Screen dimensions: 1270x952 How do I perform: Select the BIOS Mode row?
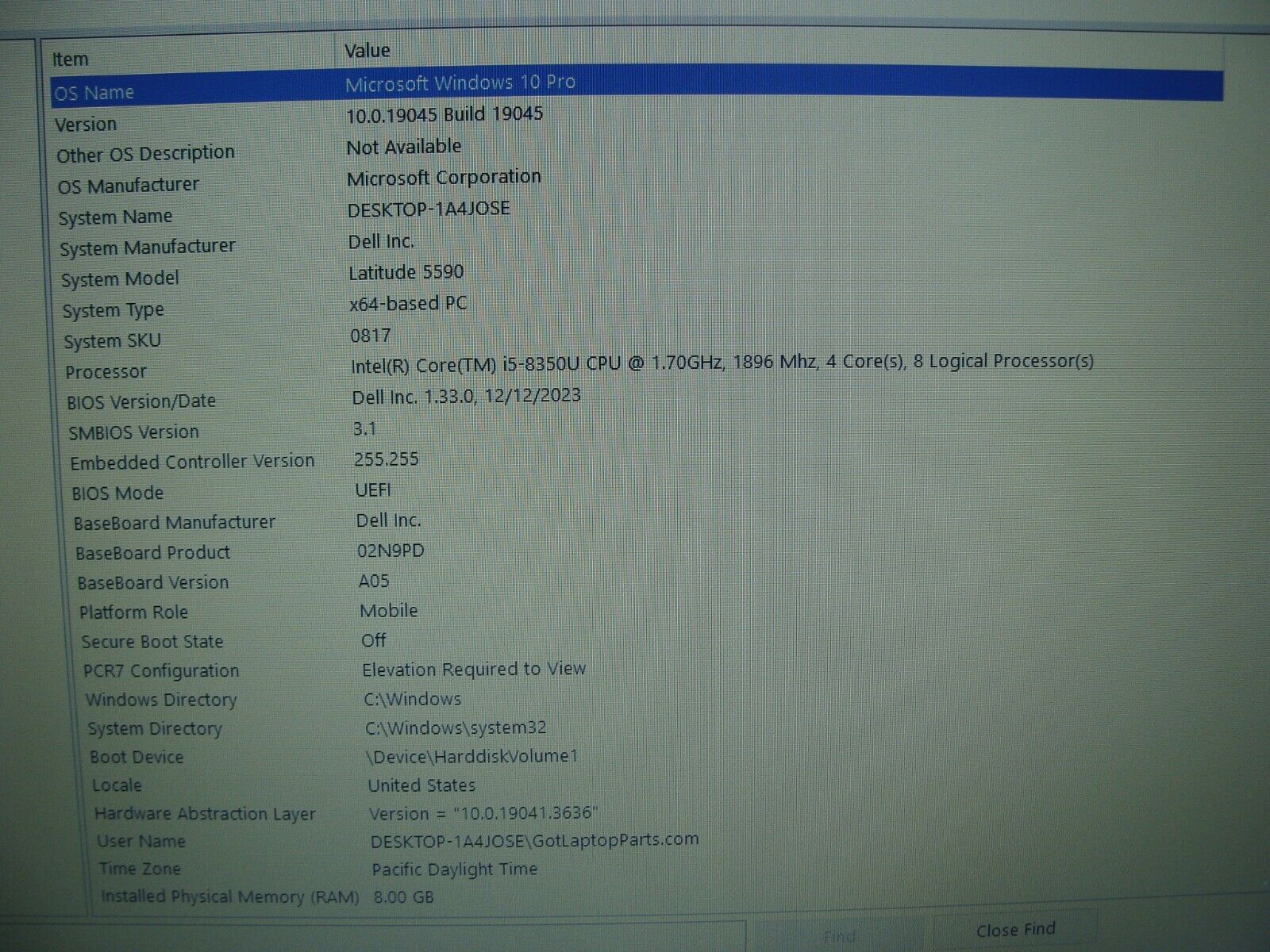tap(117, 493)
